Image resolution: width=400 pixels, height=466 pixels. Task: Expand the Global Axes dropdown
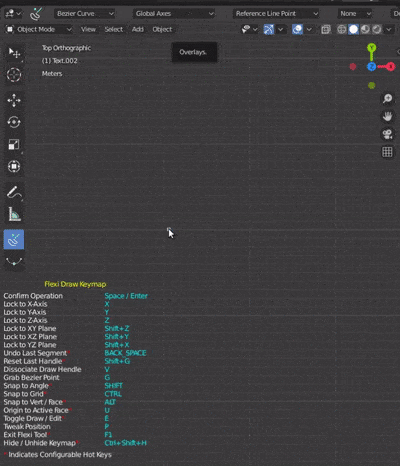click(174, 14)
